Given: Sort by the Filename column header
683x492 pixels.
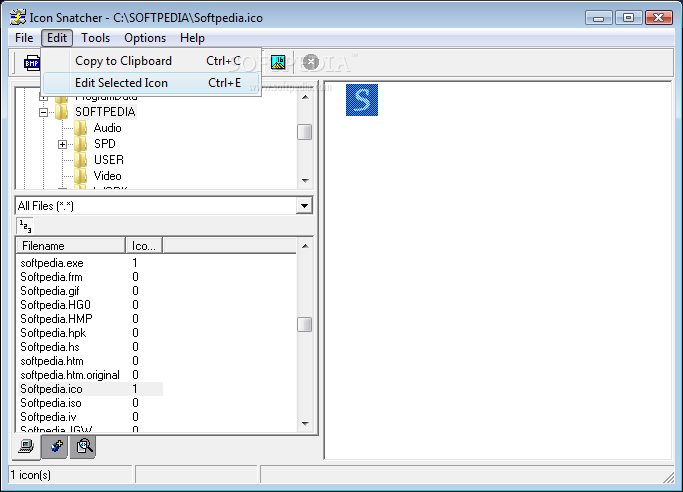Looking at the screenshot, I should (x=71, y=246).
